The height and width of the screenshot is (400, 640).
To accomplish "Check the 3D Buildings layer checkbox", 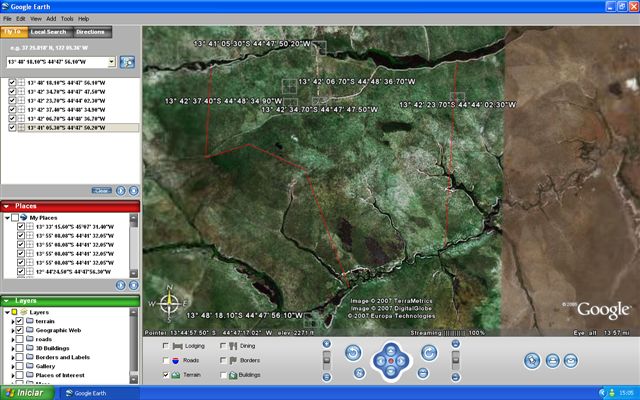I will pos(19,348).
